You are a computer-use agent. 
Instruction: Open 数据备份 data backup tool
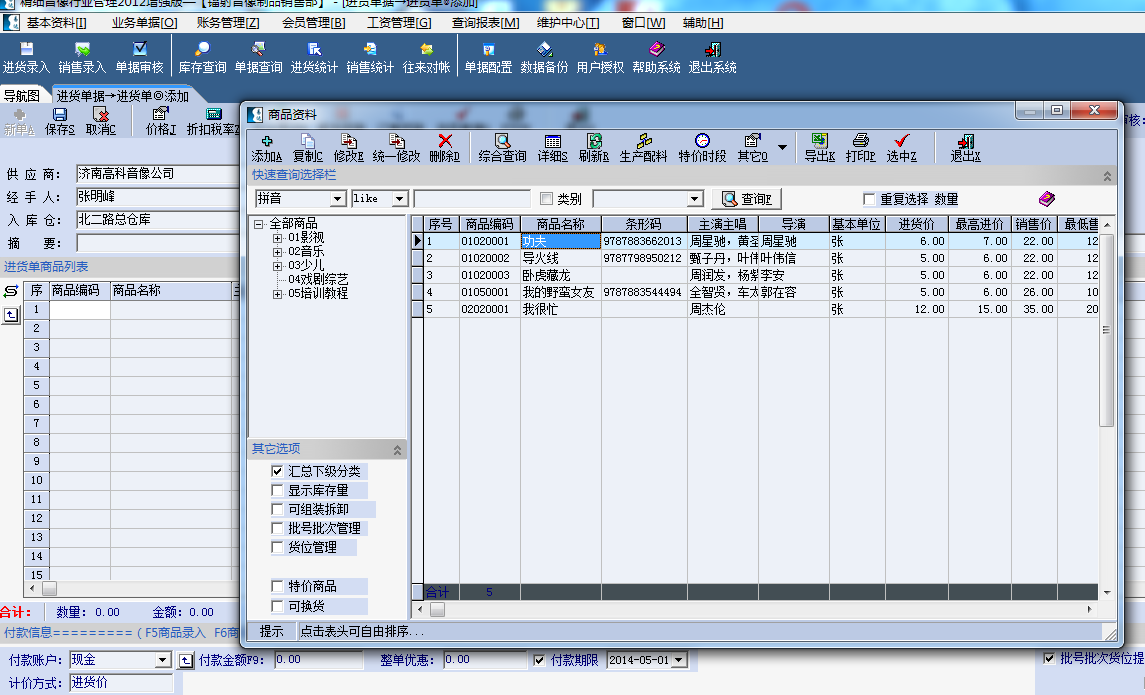[x=544, y=58]
